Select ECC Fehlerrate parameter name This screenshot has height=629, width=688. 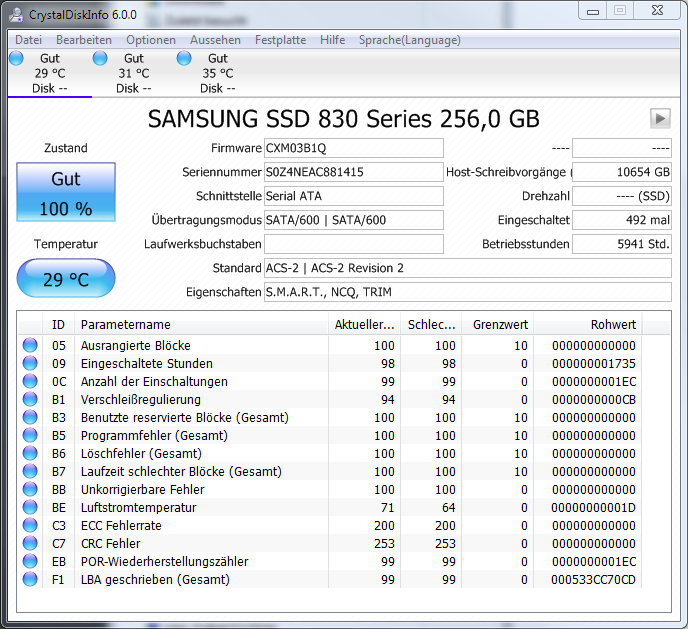point(121,525)
